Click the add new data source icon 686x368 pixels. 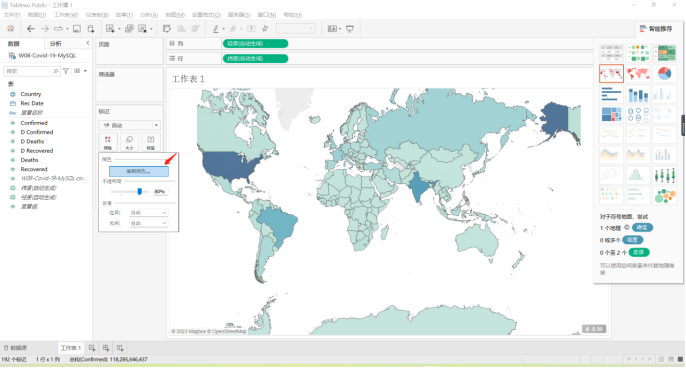pyautogui.click(x=91, y=29)
